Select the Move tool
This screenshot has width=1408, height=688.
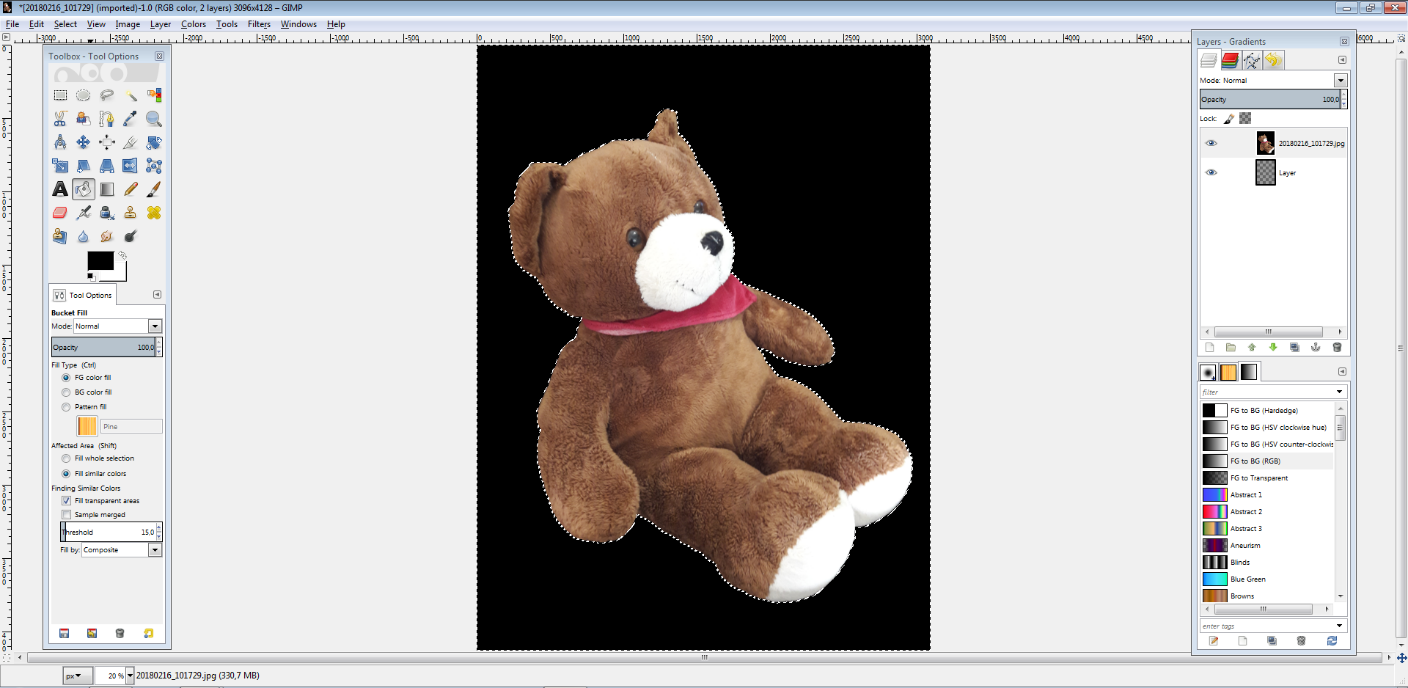[x=83, y=143]
